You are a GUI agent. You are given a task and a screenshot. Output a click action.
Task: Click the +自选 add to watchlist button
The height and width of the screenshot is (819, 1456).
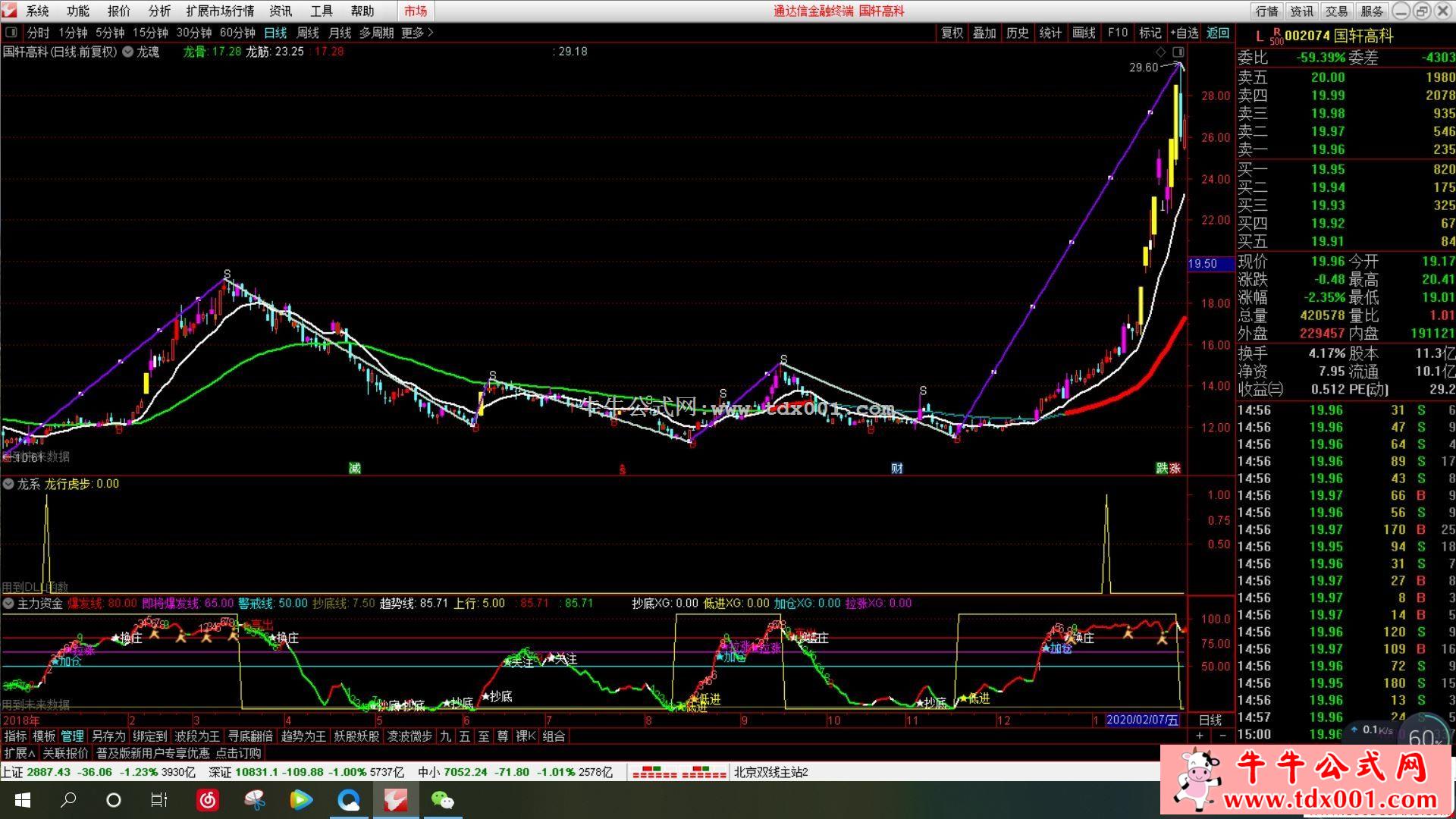tap(1184, 33)
